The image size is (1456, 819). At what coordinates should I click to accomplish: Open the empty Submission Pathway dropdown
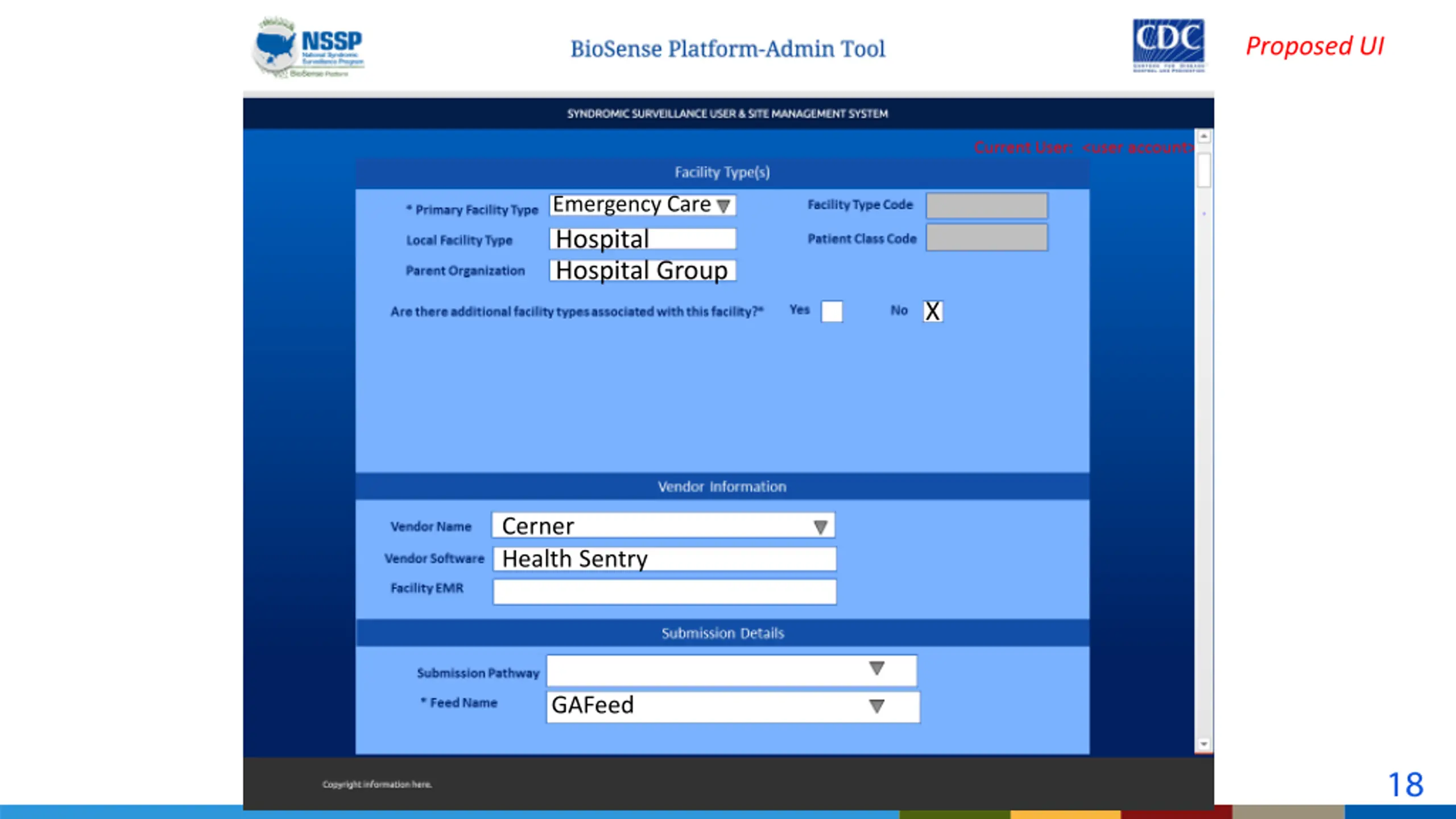point(876,669)
